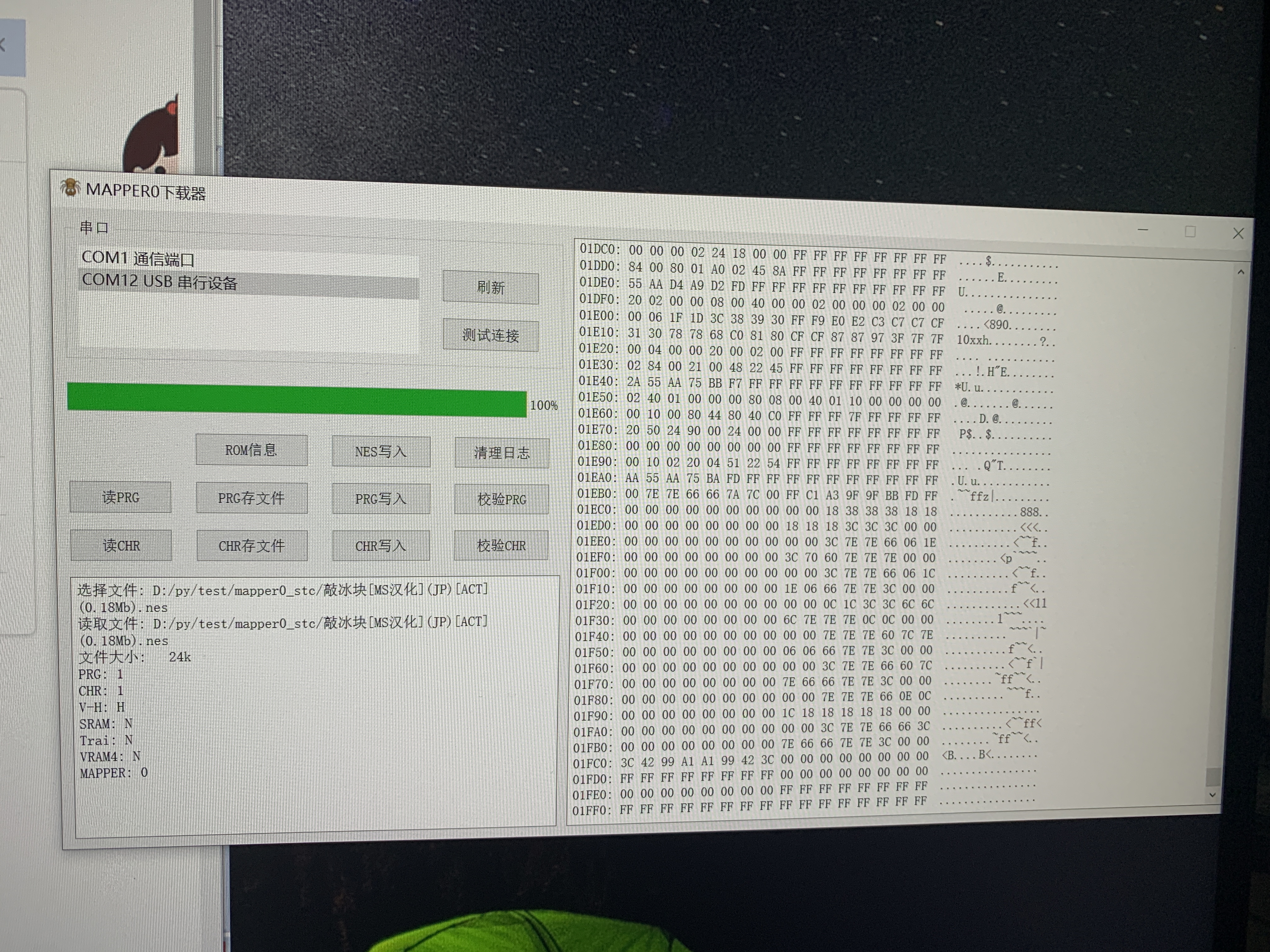Viewport: 1270px width, 952px height.
Task: Click hex row address 01E50
Action: (x=599, y=397)
